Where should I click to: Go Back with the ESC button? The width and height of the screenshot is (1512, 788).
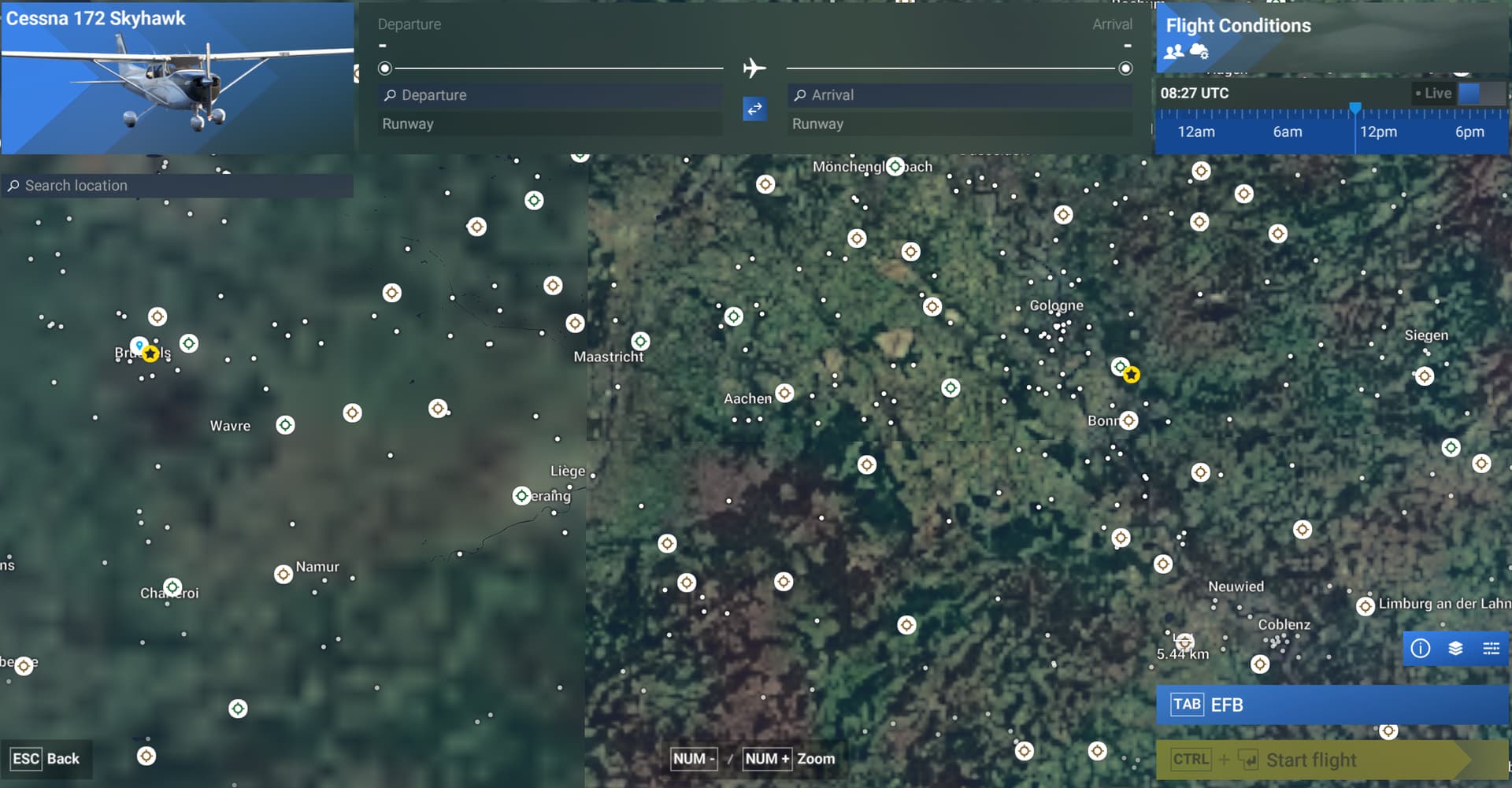pyautogui.click(x=46, y=758)
